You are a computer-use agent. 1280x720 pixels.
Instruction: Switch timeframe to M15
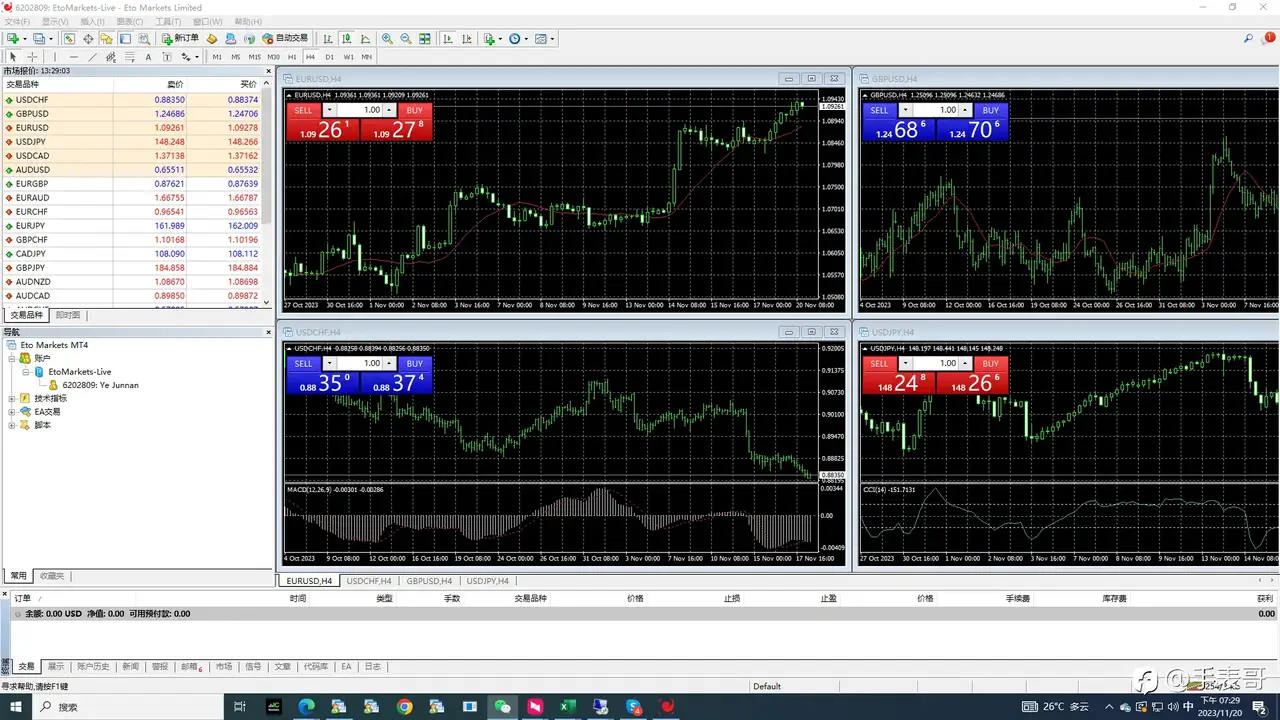[x=255, y=57]
